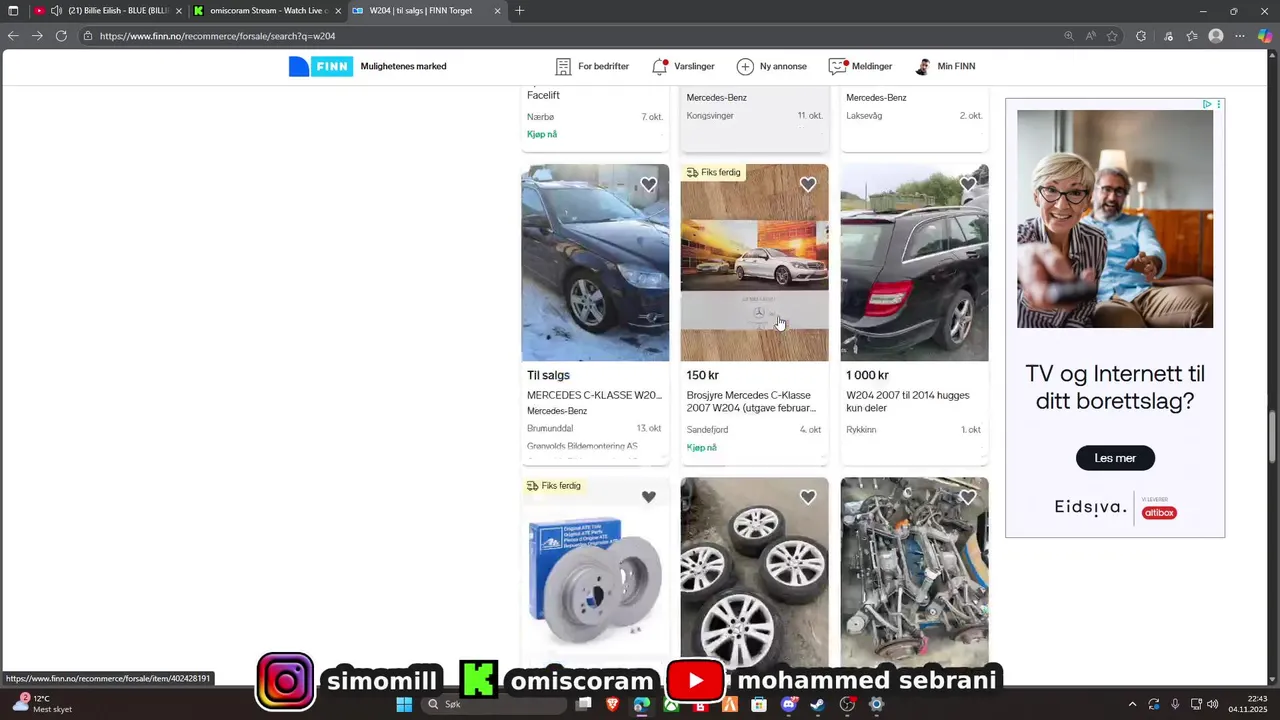This screenshot has height=720, width=1280.
Task: Open the favorites list icon
Action: tap(1192, 36)
